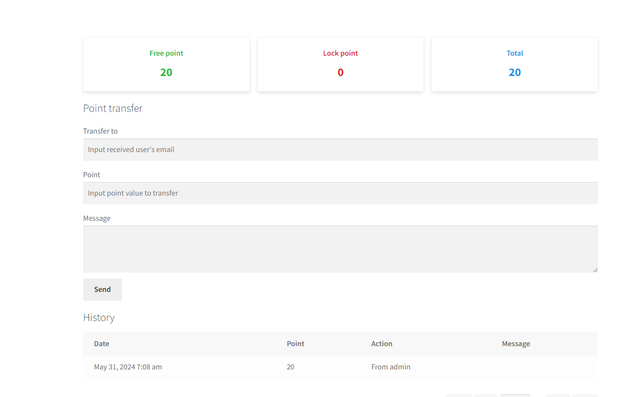Click the Date column header
Image resolution: width=640 pixels, height=397 pixels.
coord(101,344)
